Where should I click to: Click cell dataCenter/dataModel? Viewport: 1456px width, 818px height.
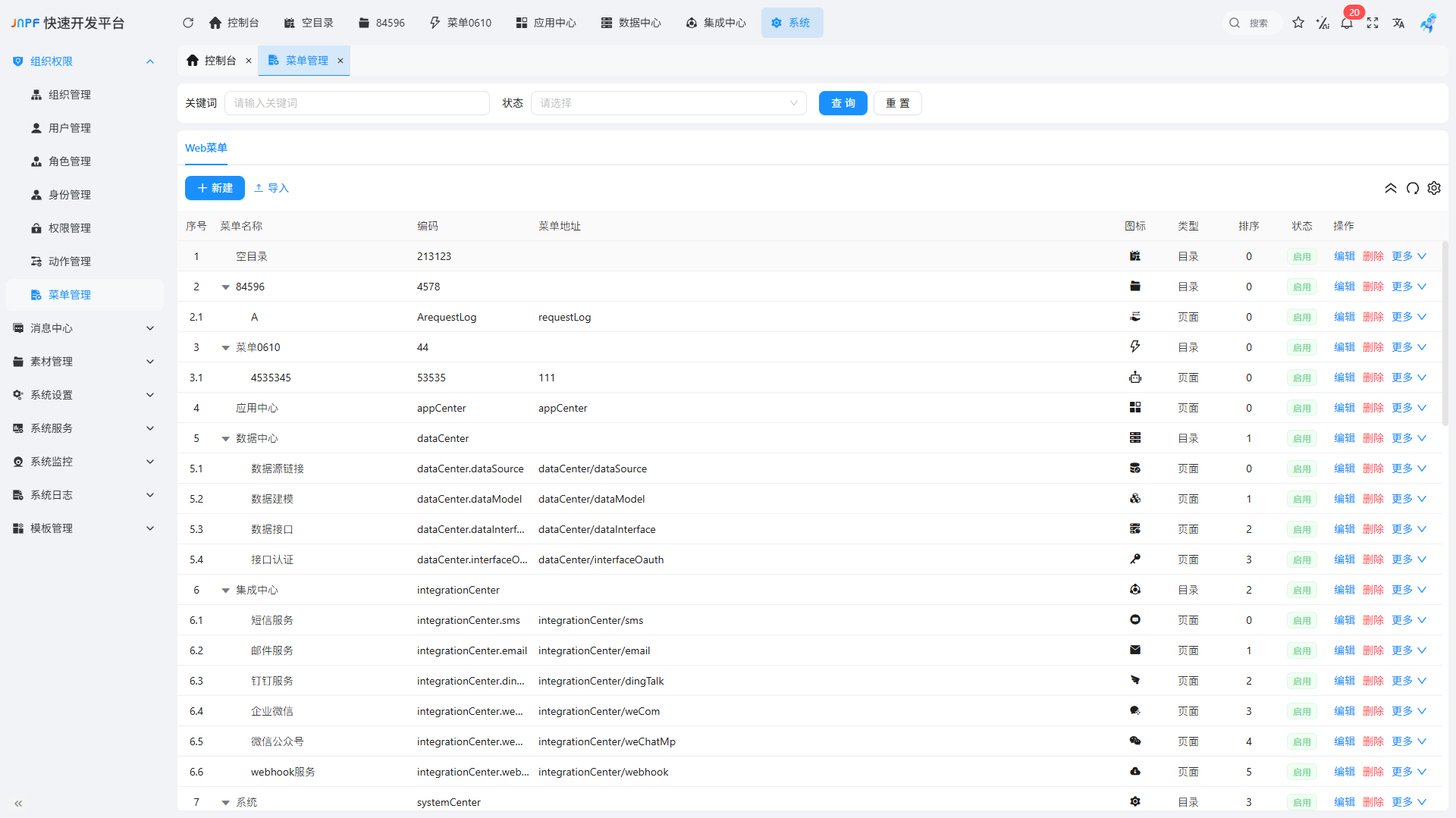[x=591, y=499]
